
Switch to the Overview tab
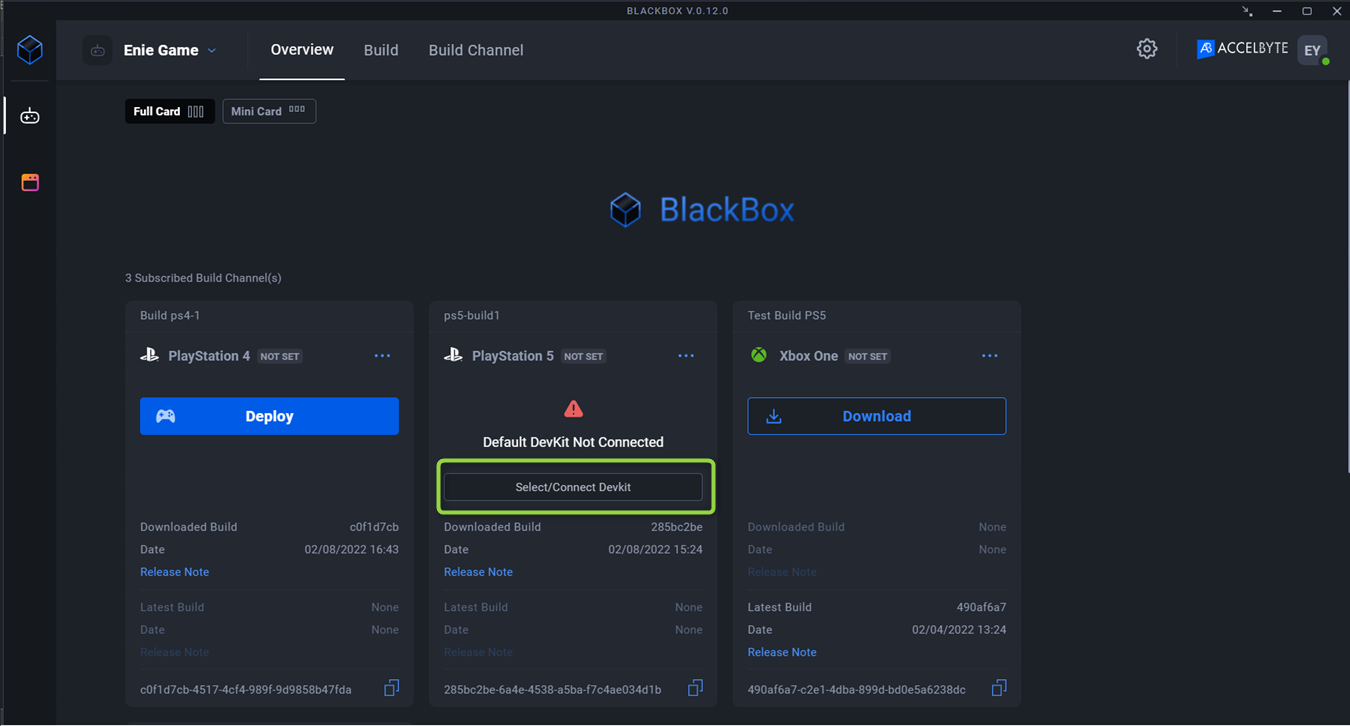tap(302, 50)
